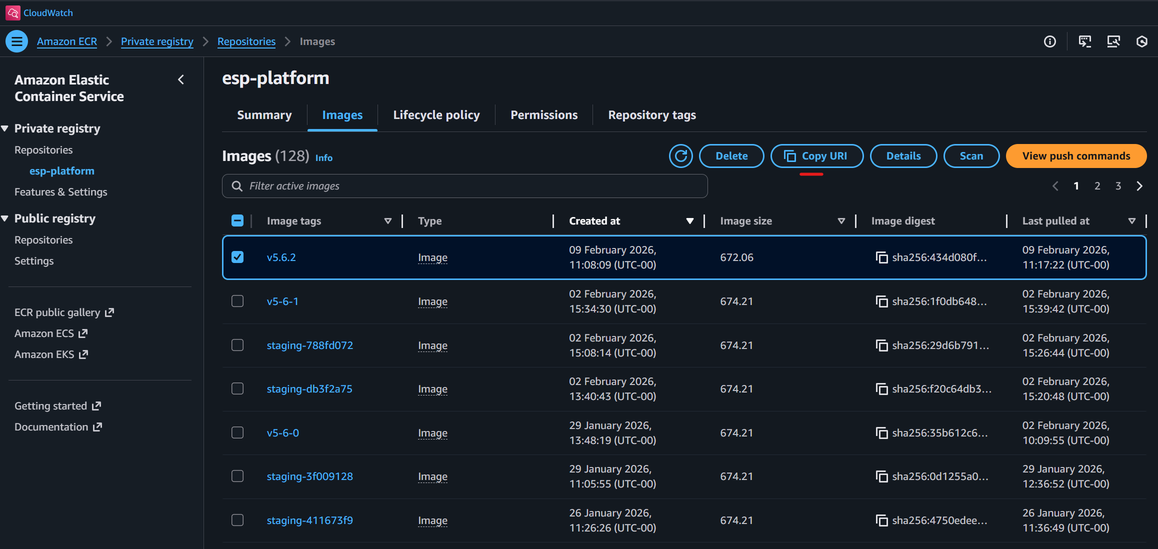Screen dimensions: 1158x549
Task: Click the CloudWatch service icon
Action: tap(13, 13)
